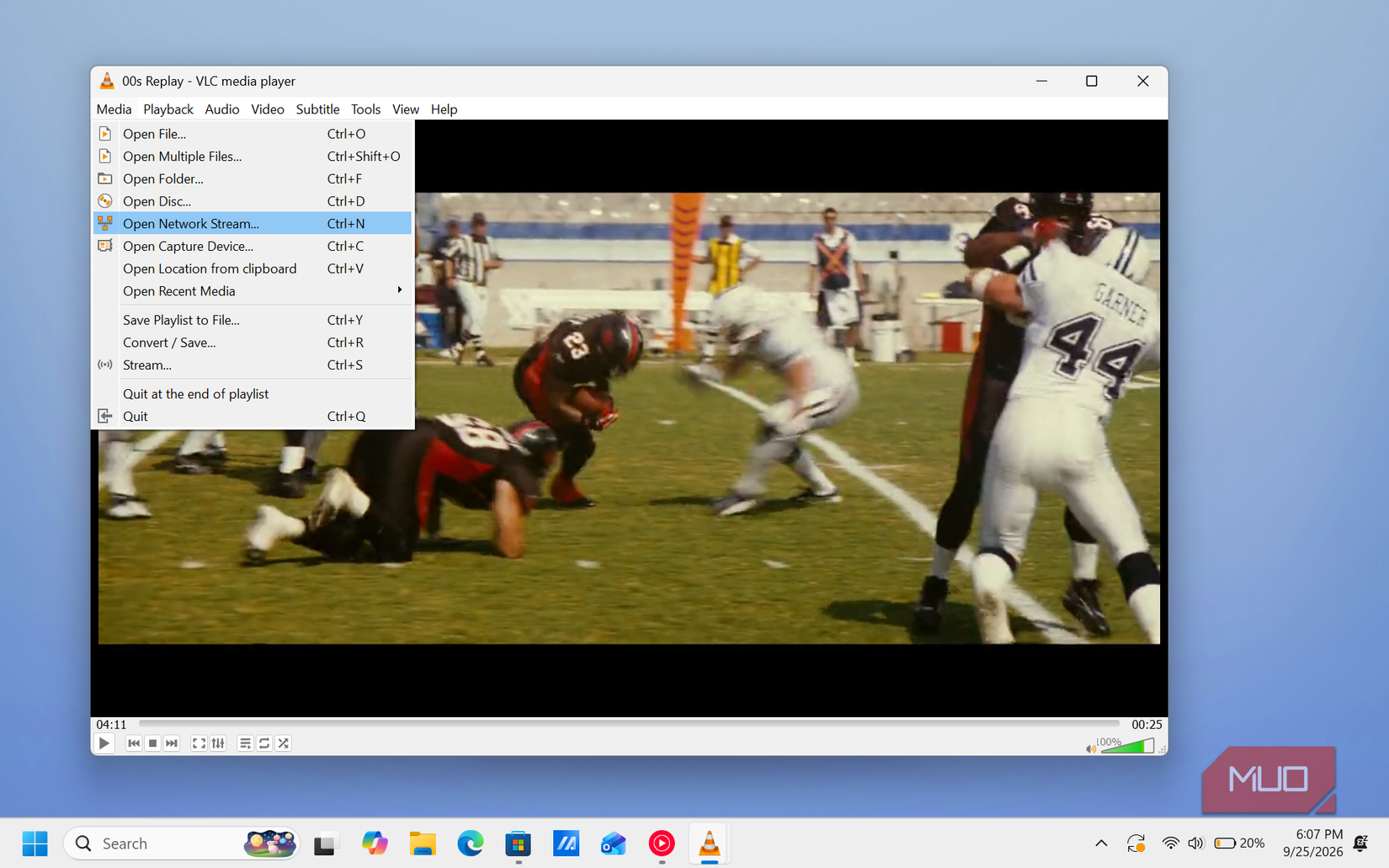Show hidden system tray icons
Screen dimensions: 1389x868
(x=1101, y=843)
